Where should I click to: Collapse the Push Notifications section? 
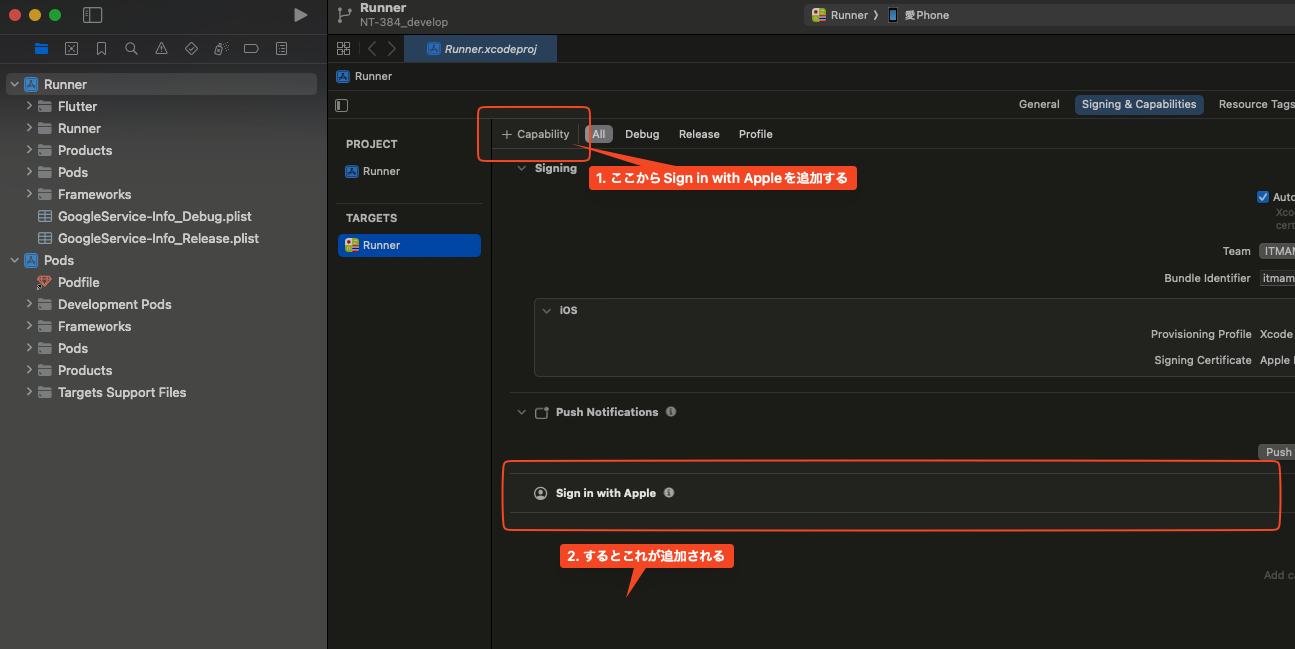click(x=521, y=412)
